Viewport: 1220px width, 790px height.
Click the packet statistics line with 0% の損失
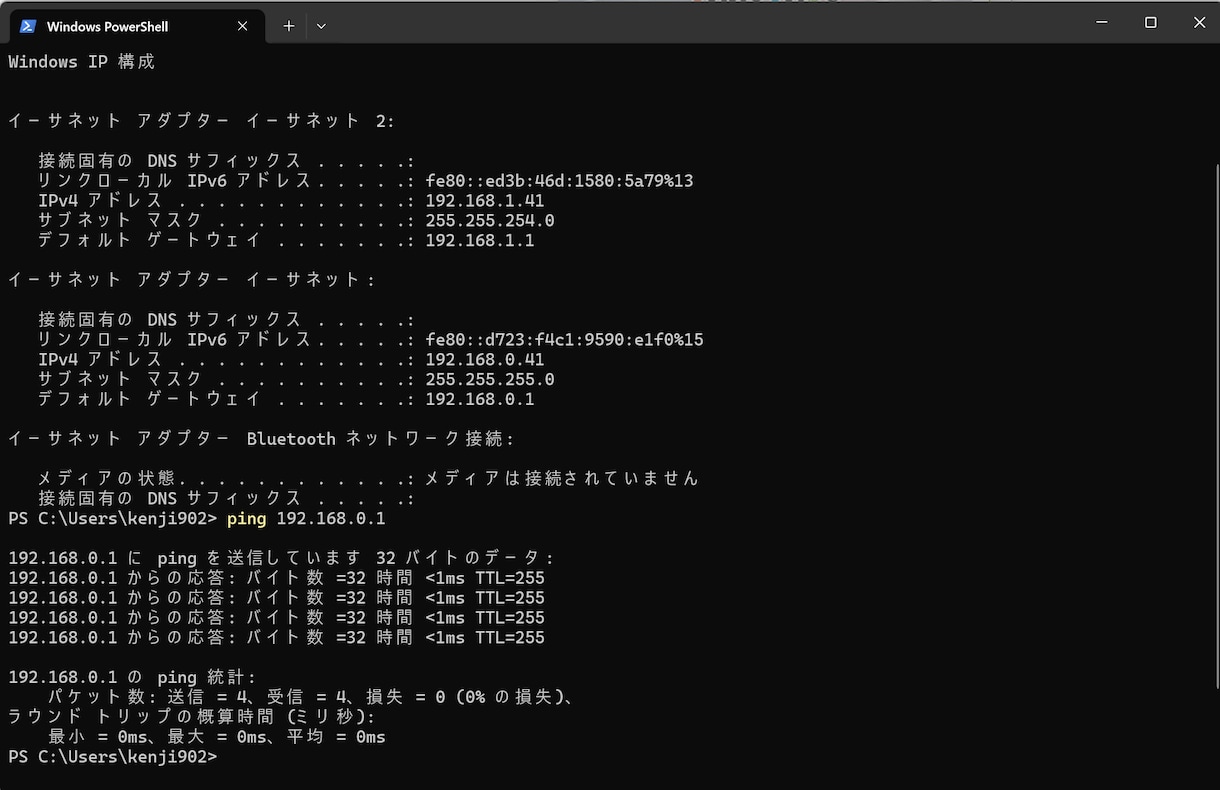click(x=312, y=697)
